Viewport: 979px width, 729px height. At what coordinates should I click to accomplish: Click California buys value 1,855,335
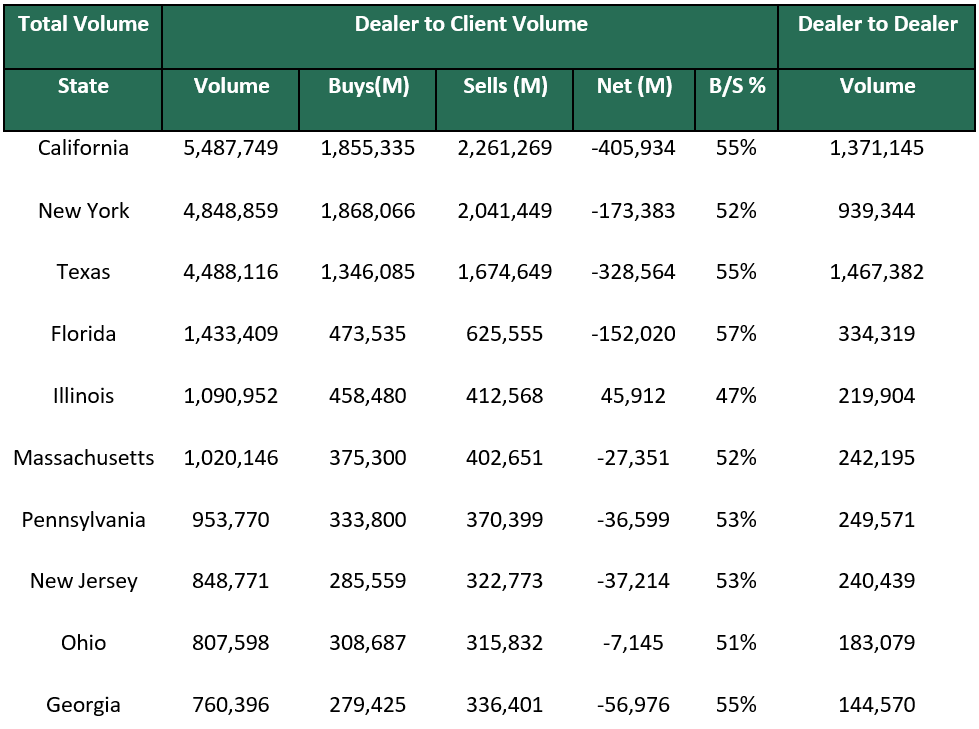[x=368, y=148]
